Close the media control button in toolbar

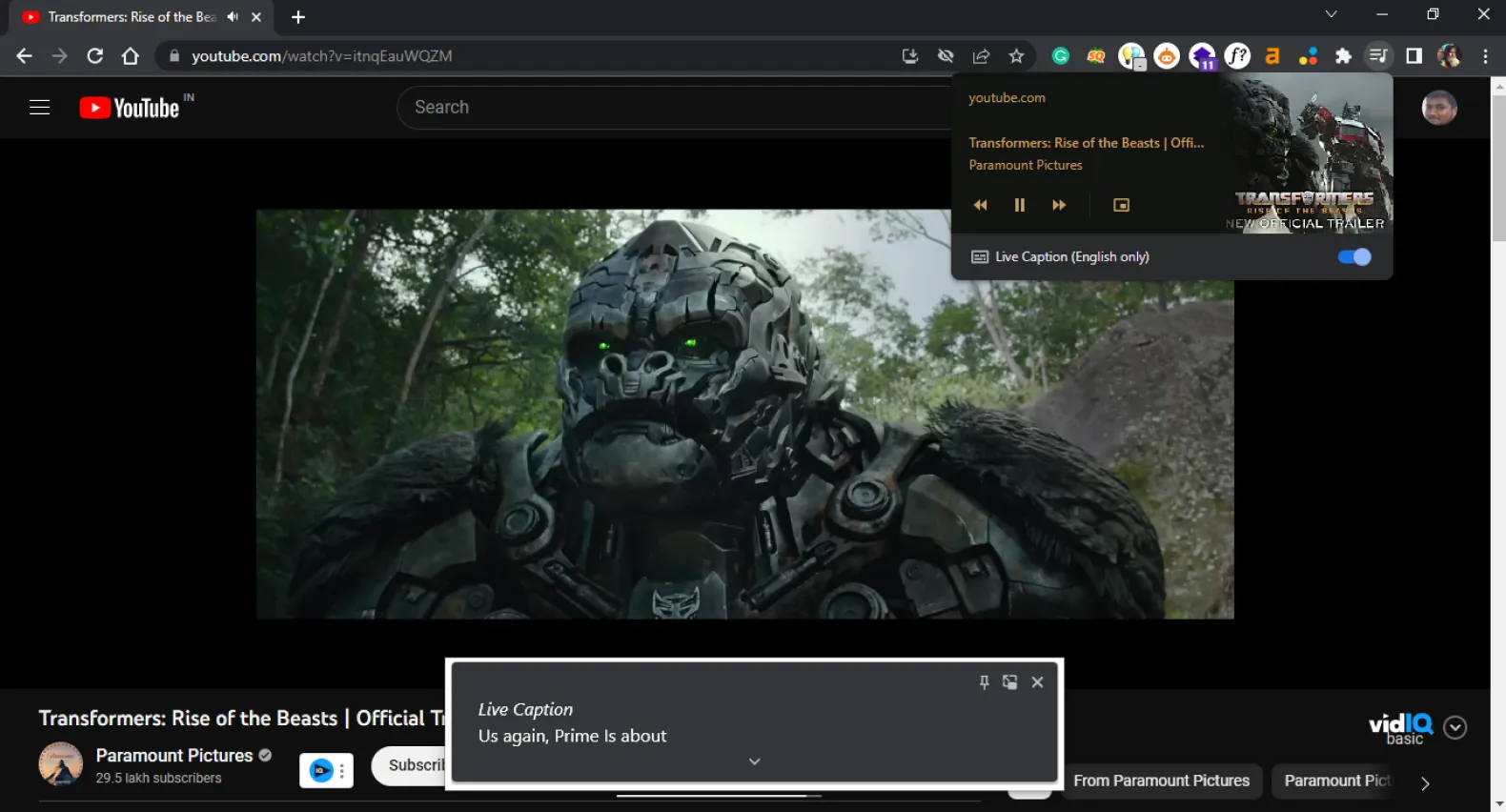1378,56
